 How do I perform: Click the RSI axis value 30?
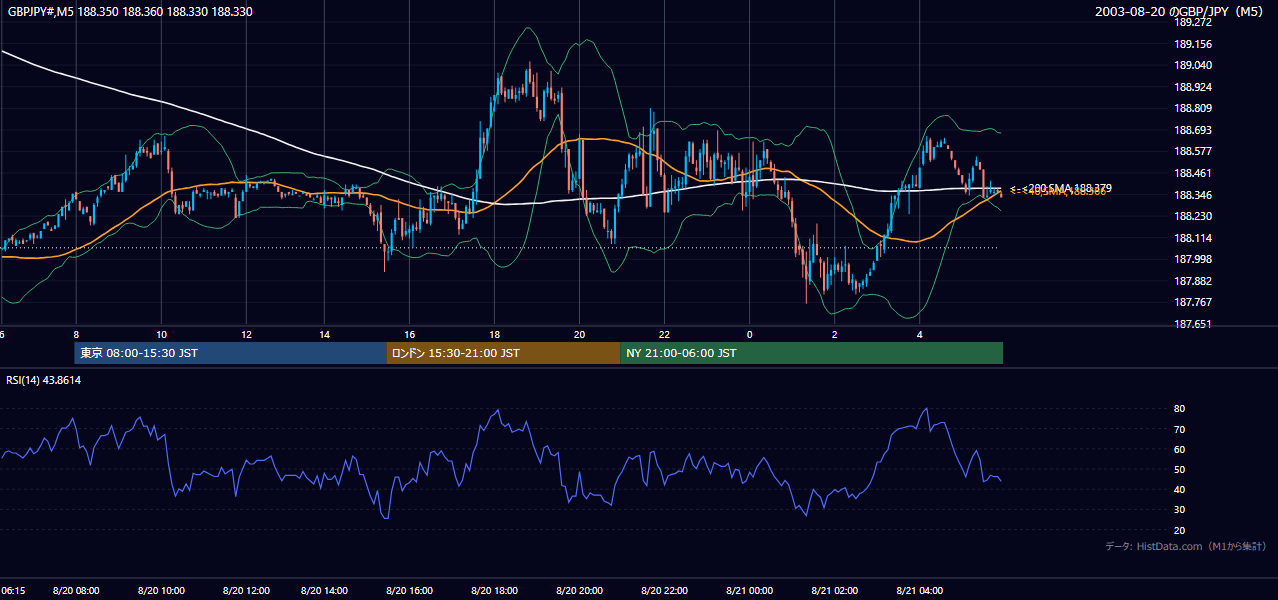[x=1180, y=510]
